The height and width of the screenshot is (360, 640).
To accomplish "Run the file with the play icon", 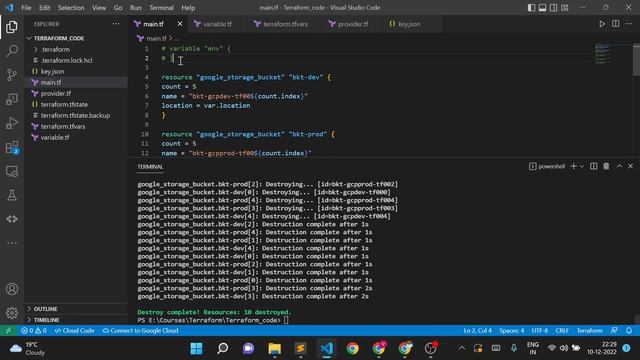I will [602, 24].
